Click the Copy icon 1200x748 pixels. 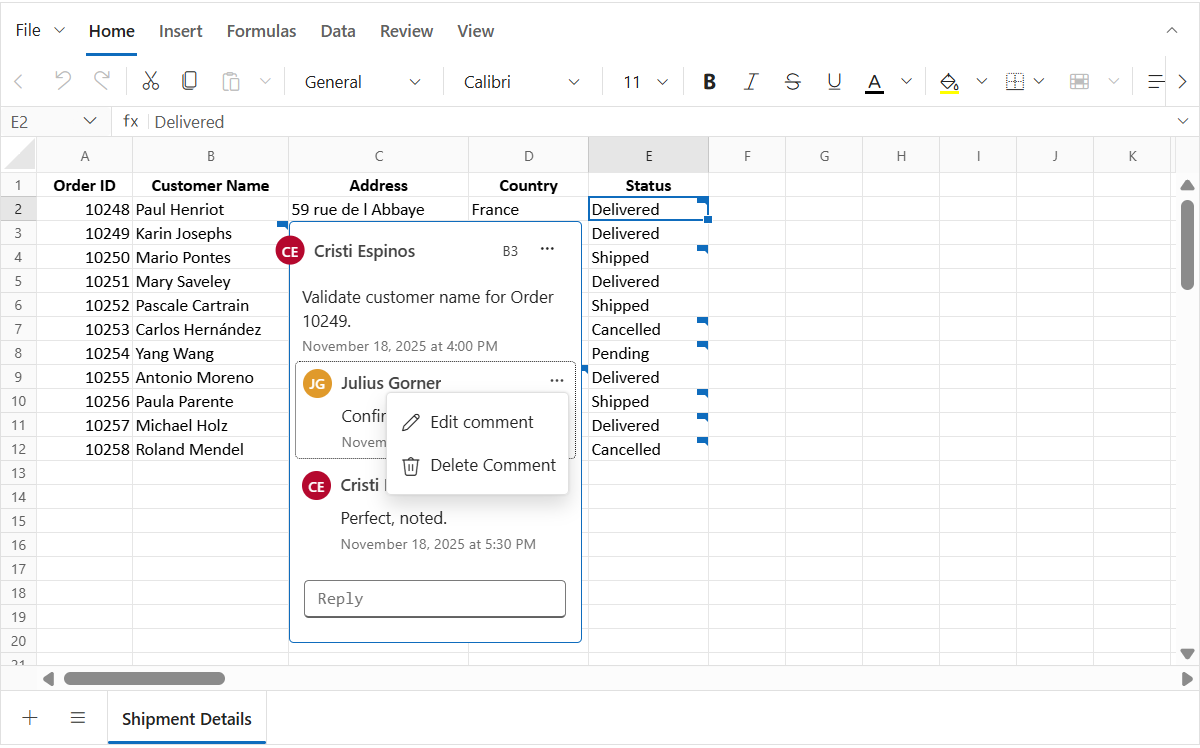coord(189,82)
